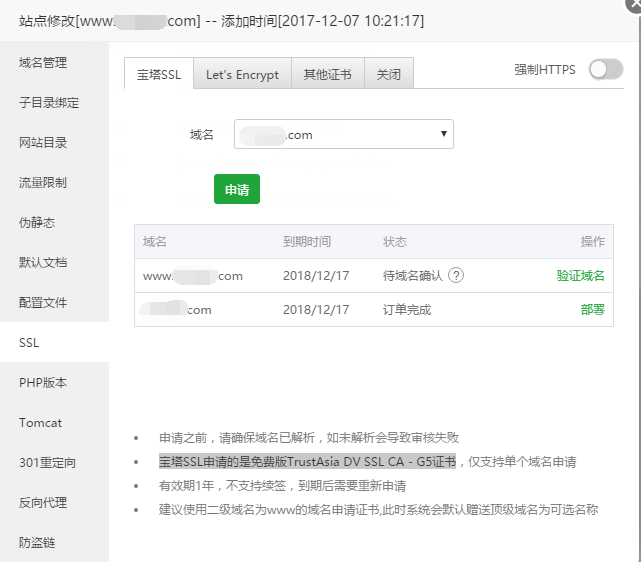The height and width of the screenshot is (562, 641).
Task: Click the 订单完成 status text
Action: point(407,309)
